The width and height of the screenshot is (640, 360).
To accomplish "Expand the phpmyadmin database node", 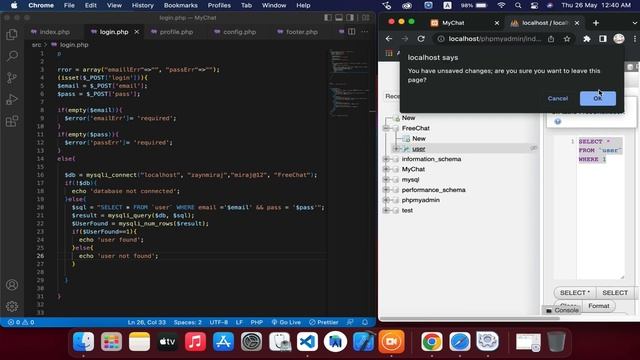I will [386, 200].
